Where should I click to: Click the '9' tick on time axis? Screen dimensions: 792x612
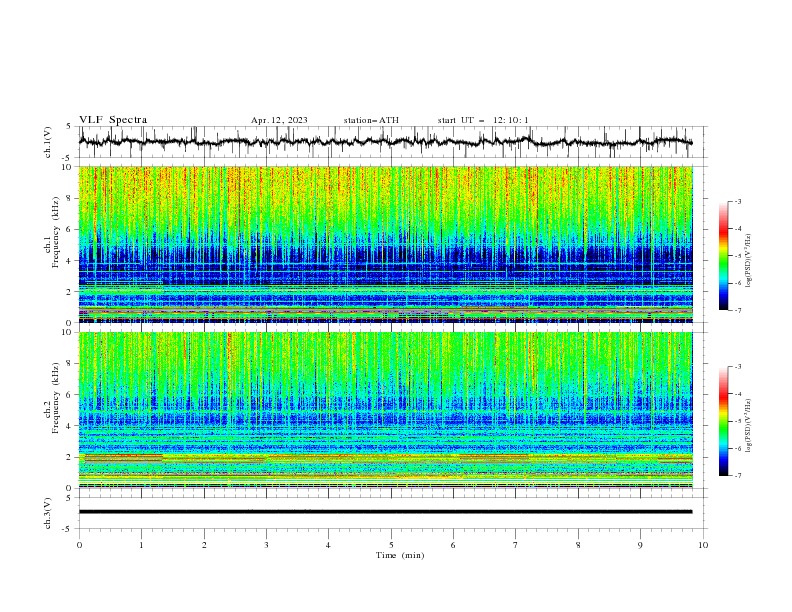pos(640,545)
